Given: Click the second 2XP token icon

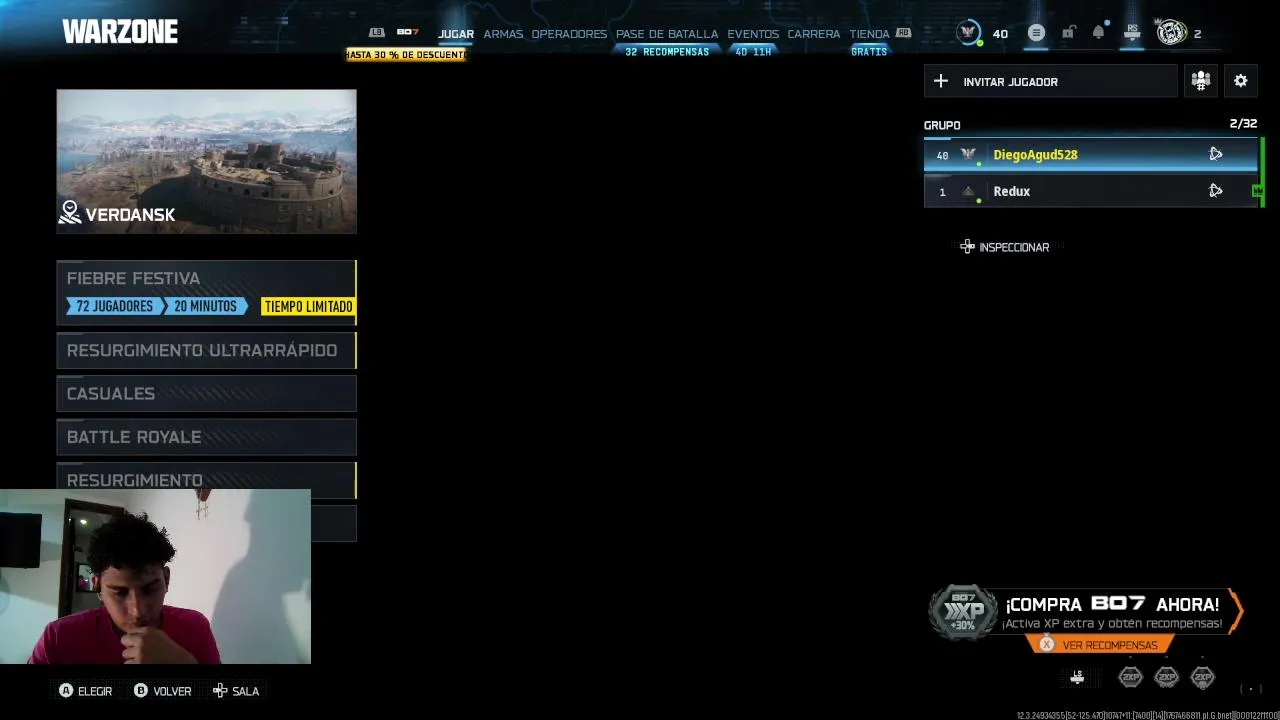Looking at the screenshot, I should (x=1166, y=677).
